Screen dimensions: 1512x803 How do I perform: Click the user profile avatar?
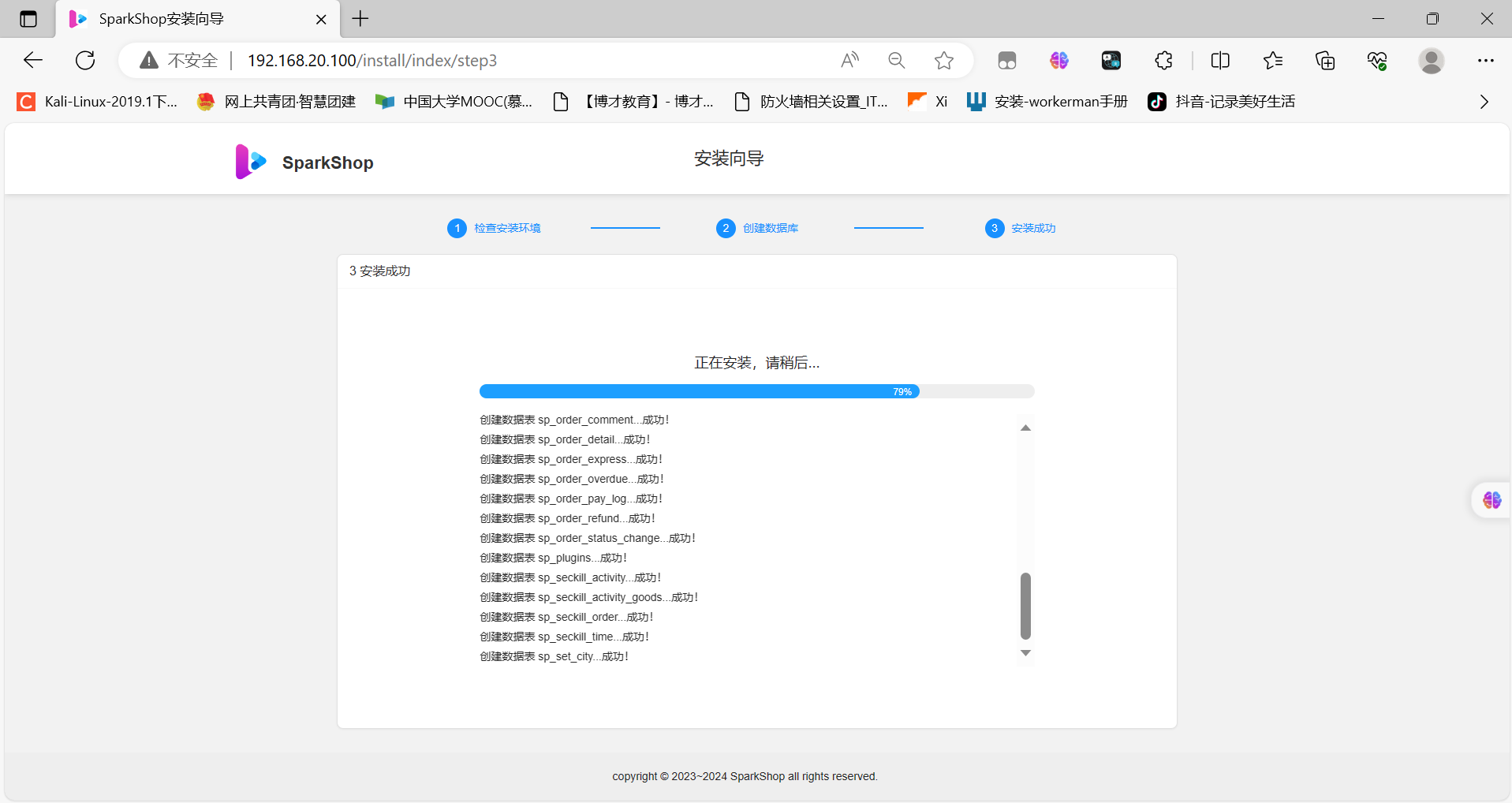(x=1431, y=60)
